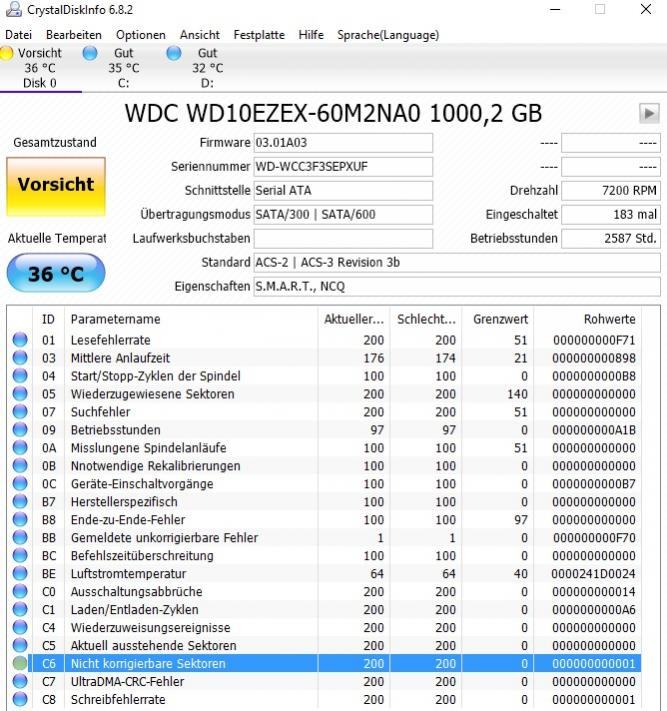The height and width of the screenshot is (711, 667).
Task: Click the Schnittstelle field Serial ATA
Action: point(343,191)
